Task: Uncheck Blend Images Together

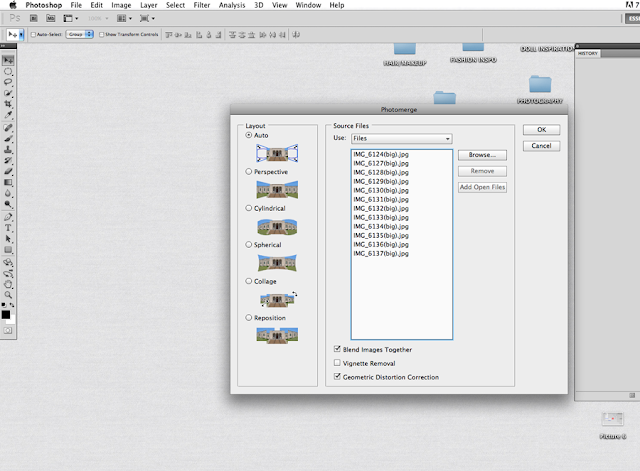Action: click(337, 349)
